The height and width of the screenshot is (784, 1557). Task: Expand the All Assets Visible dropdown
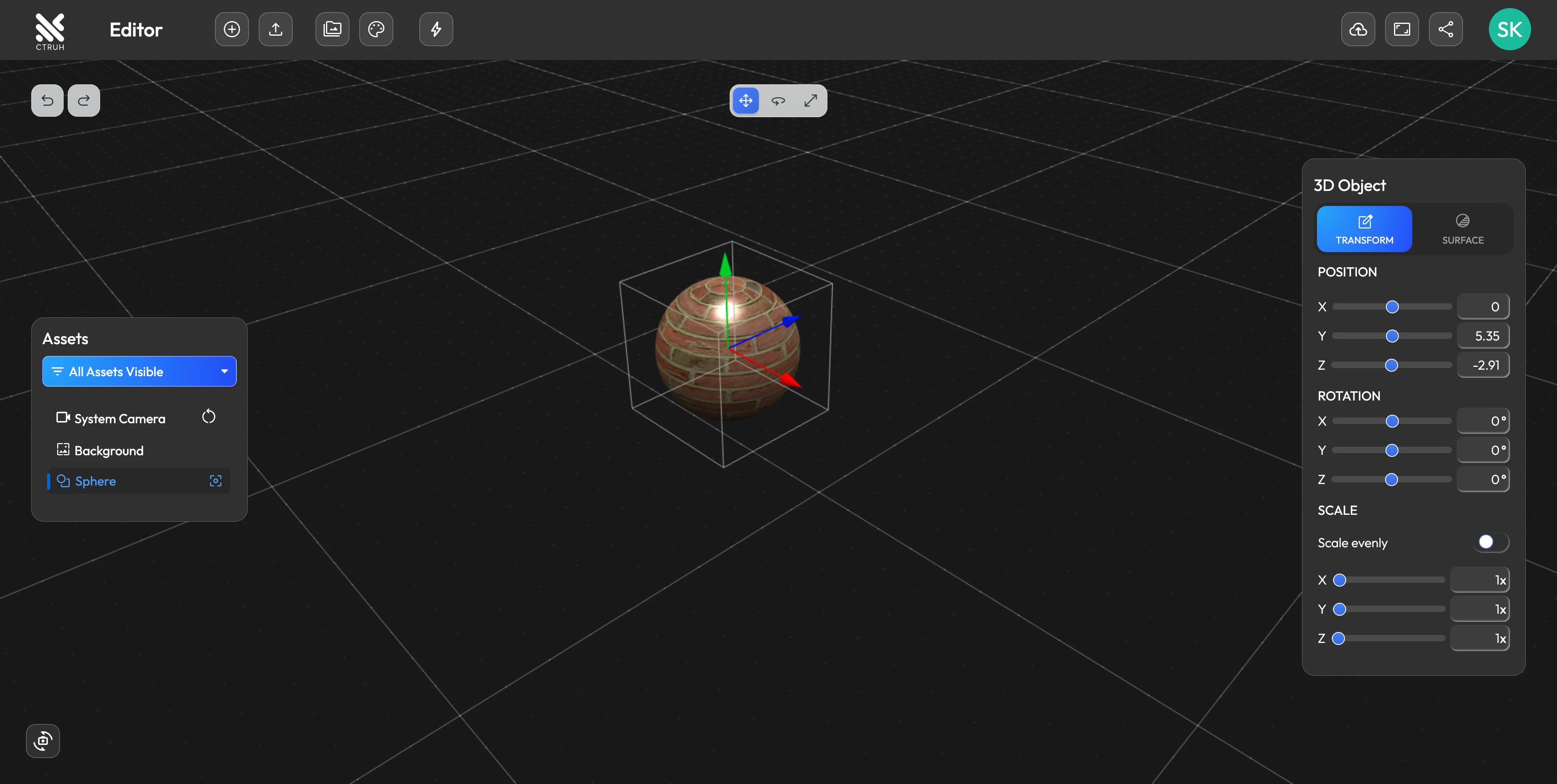click(x=139, y=371)
